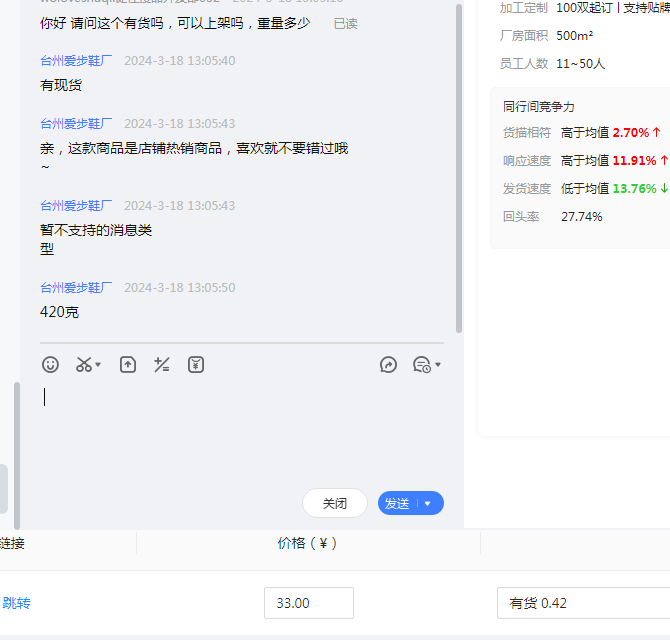Image resolution: width=670 pixels, height=640 pixels.
Task: Focus the chat message input area
Action: click(240, 430)
